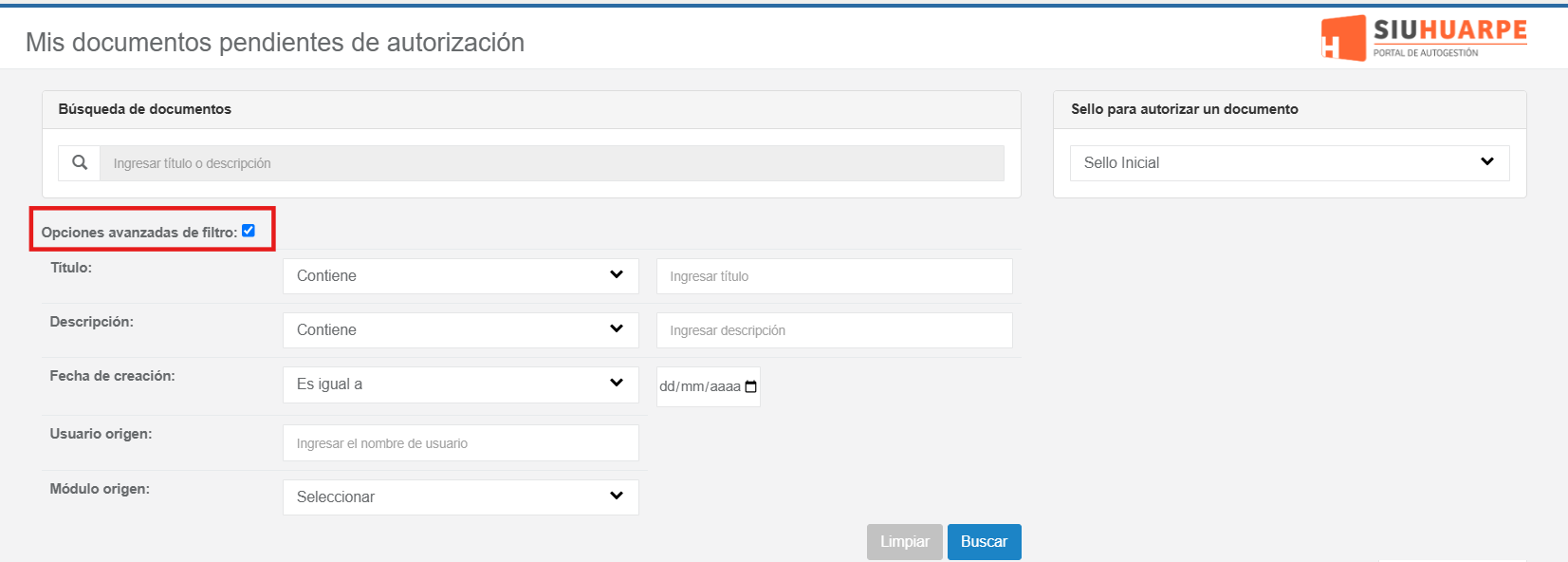Image resolution: width=1568 pixels, height=562 pixels.
Task: Open the Sello Inicial stamp dropdown
Action: [x=1289, y=163]
